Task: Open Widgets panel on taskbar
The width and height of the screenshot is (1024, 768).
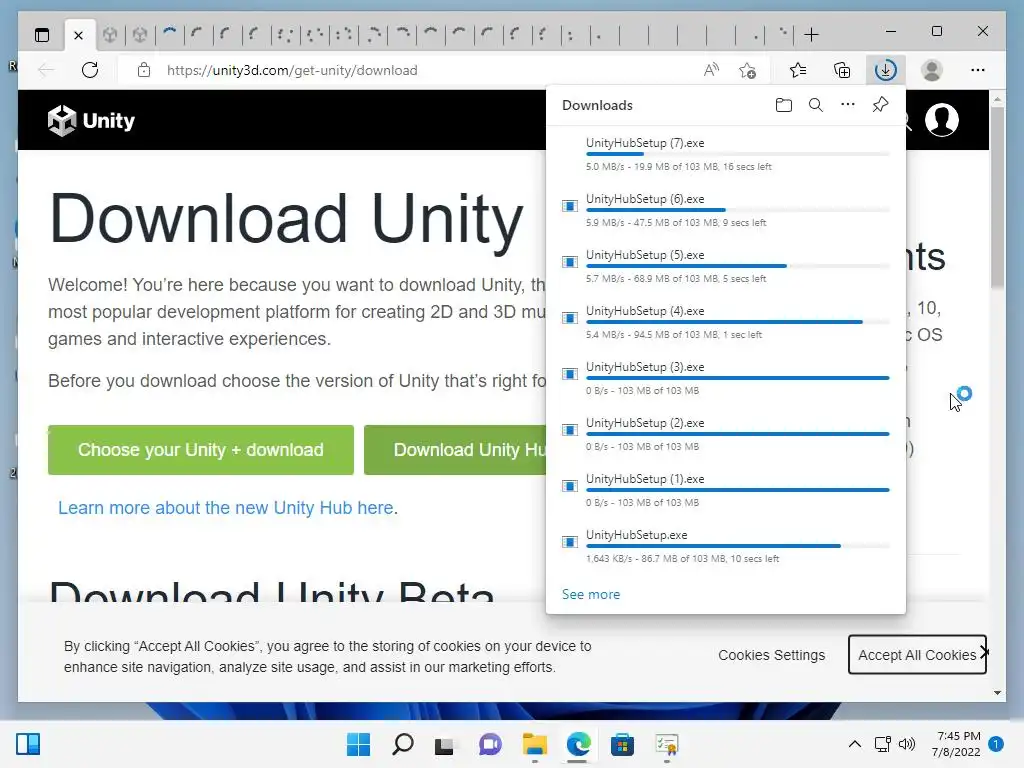Action: click(28, 744)
